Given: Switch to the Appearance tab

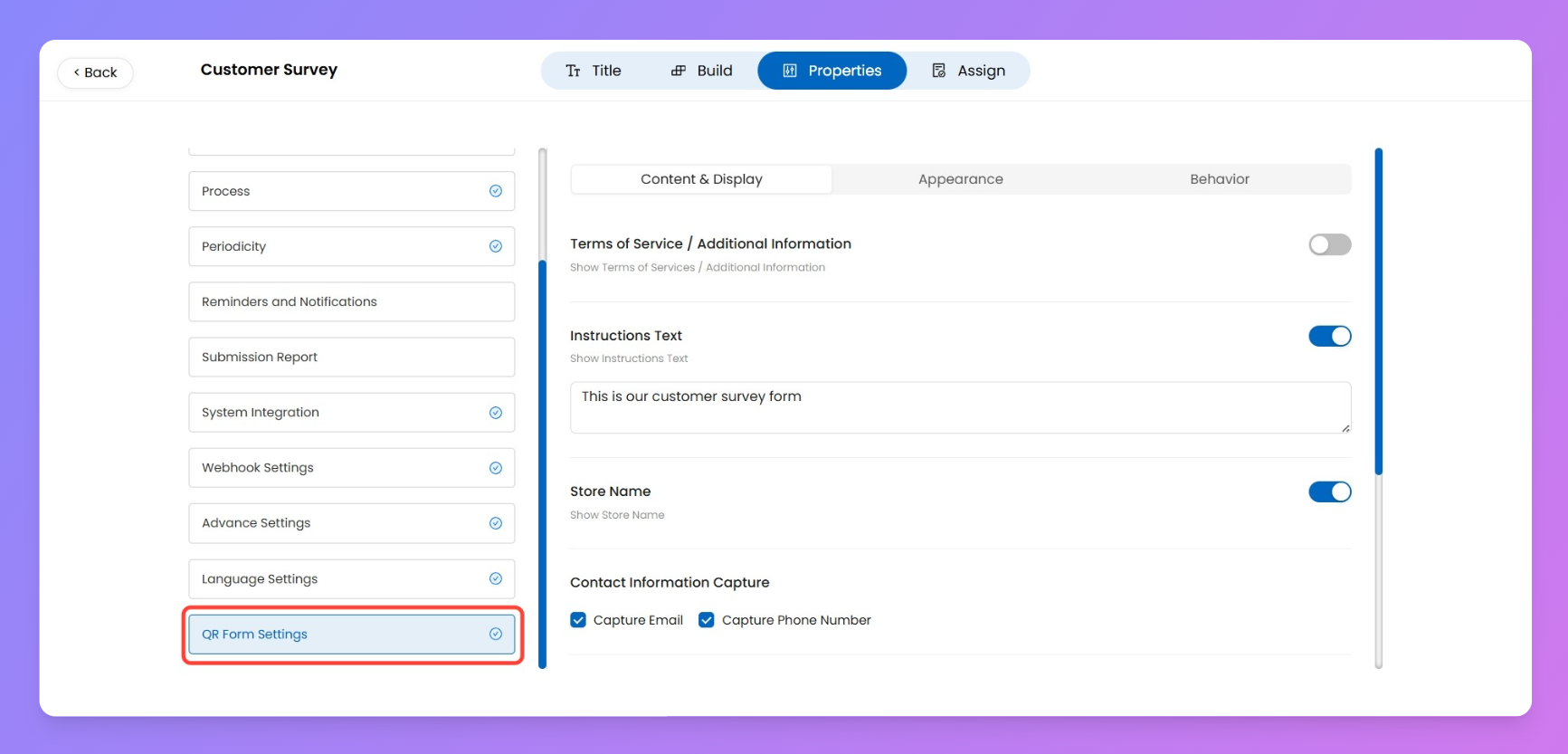Looking at the screenshot, I should (x=960, y=179).
